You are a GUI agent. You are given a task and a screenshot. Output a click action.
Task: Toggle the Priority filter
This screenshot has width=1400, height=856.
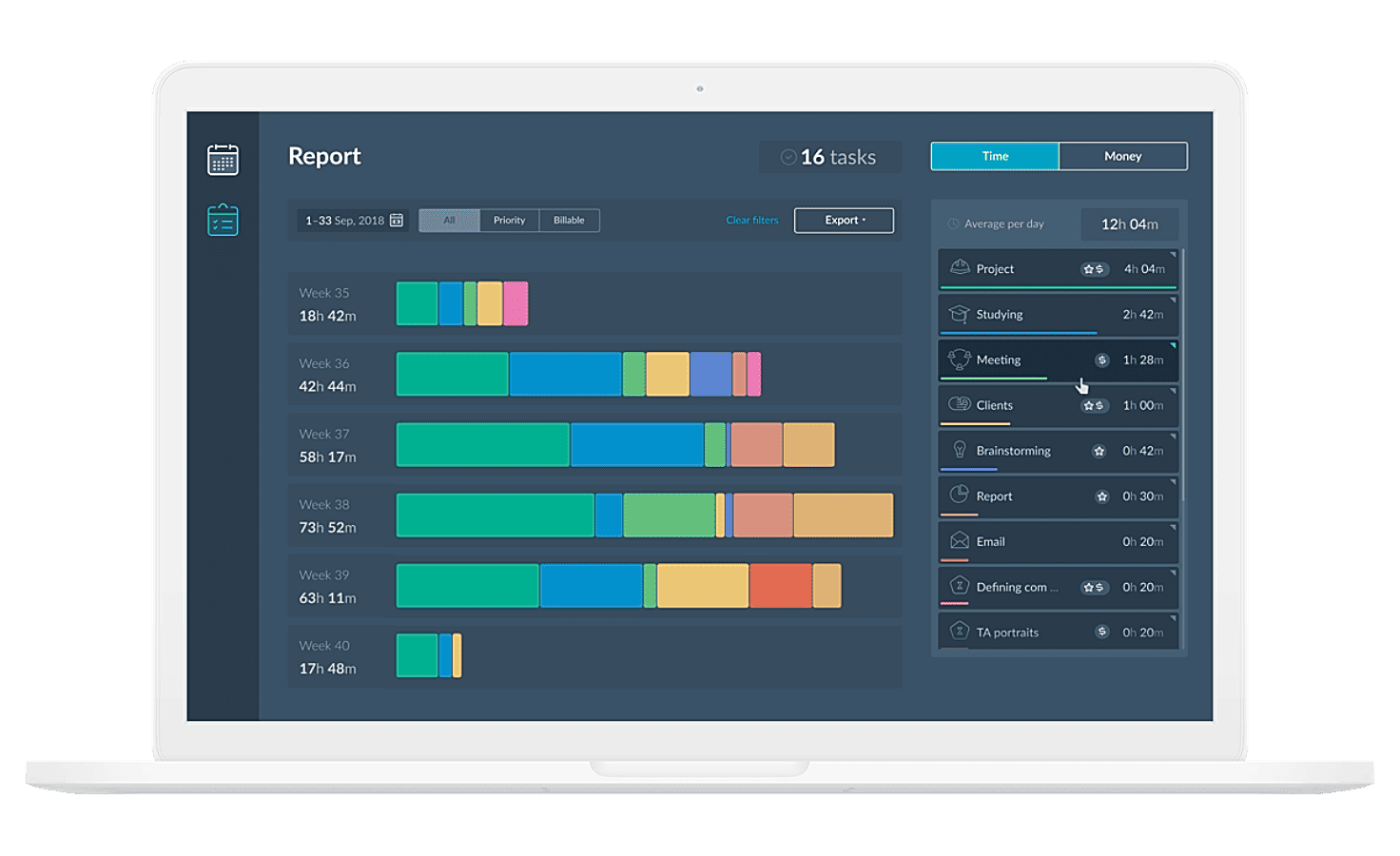(x=509, y=220)
